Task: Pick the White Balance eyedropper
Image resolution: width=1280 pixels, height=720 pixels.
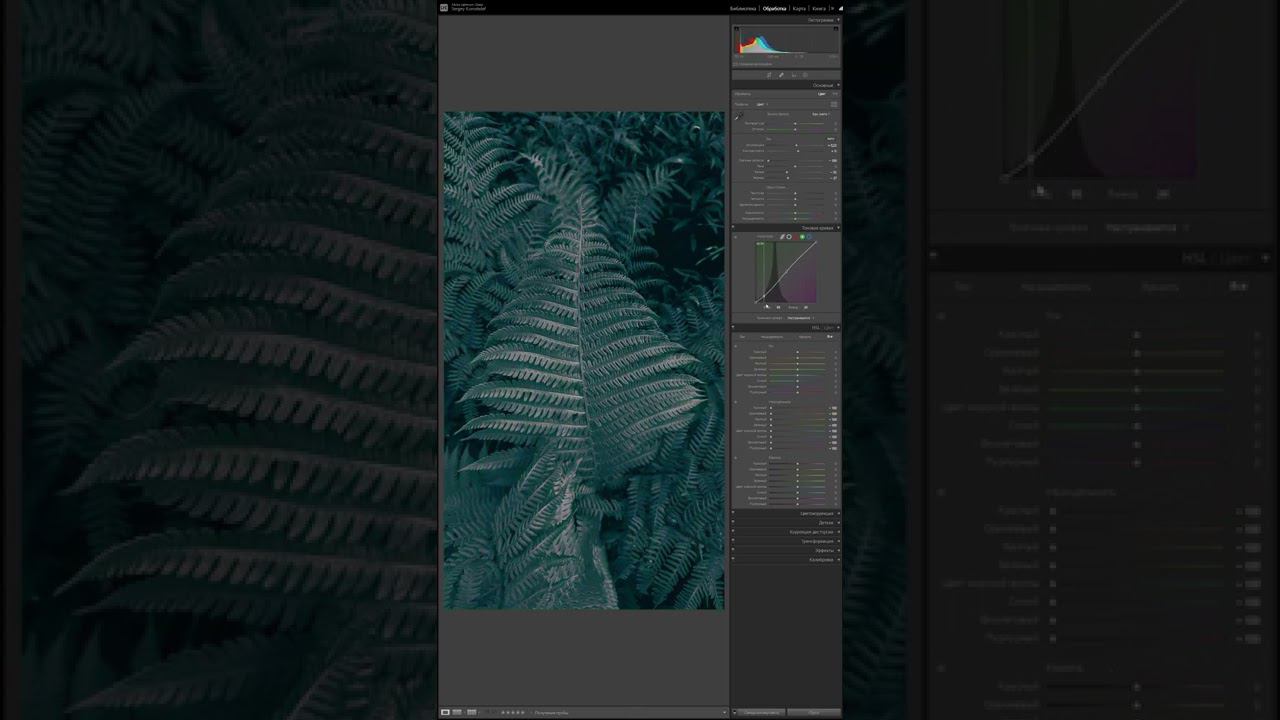Action: point(739,117)
